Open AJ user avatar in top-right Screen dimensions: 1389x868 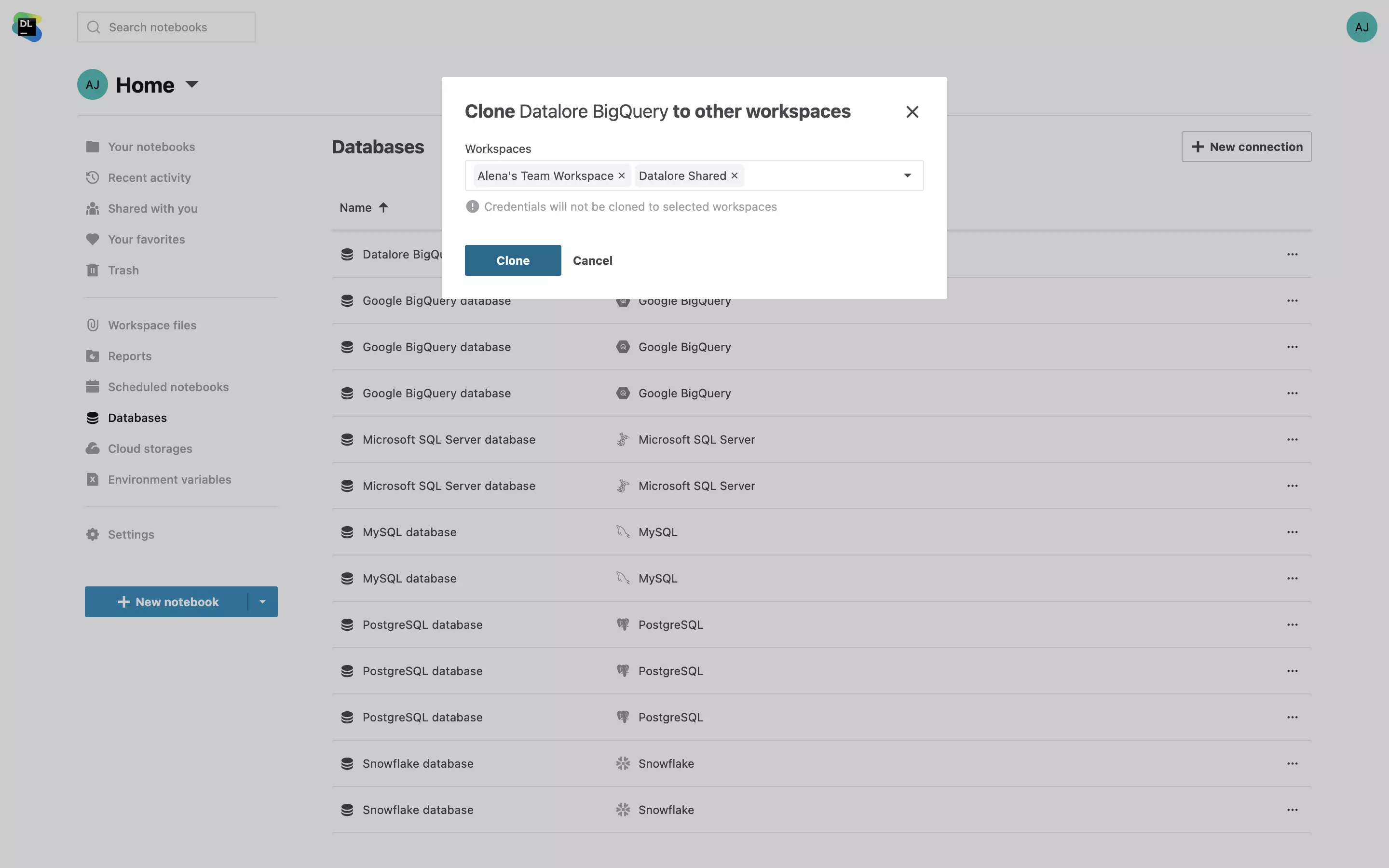point(1361,27)
